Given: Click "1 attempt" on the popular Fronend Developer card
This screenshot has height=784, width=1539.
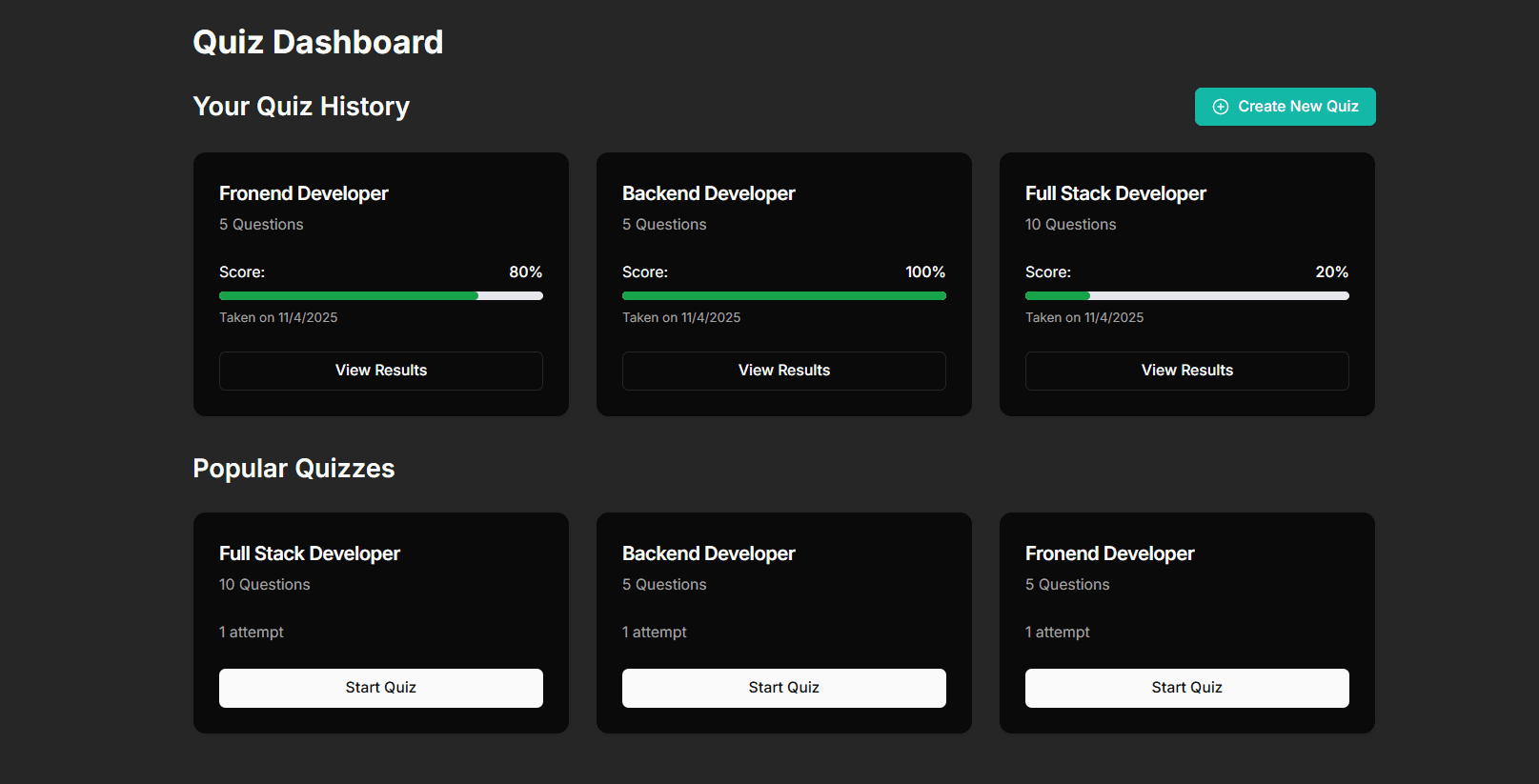Looking at the screenshot, I should [1058, 633].
